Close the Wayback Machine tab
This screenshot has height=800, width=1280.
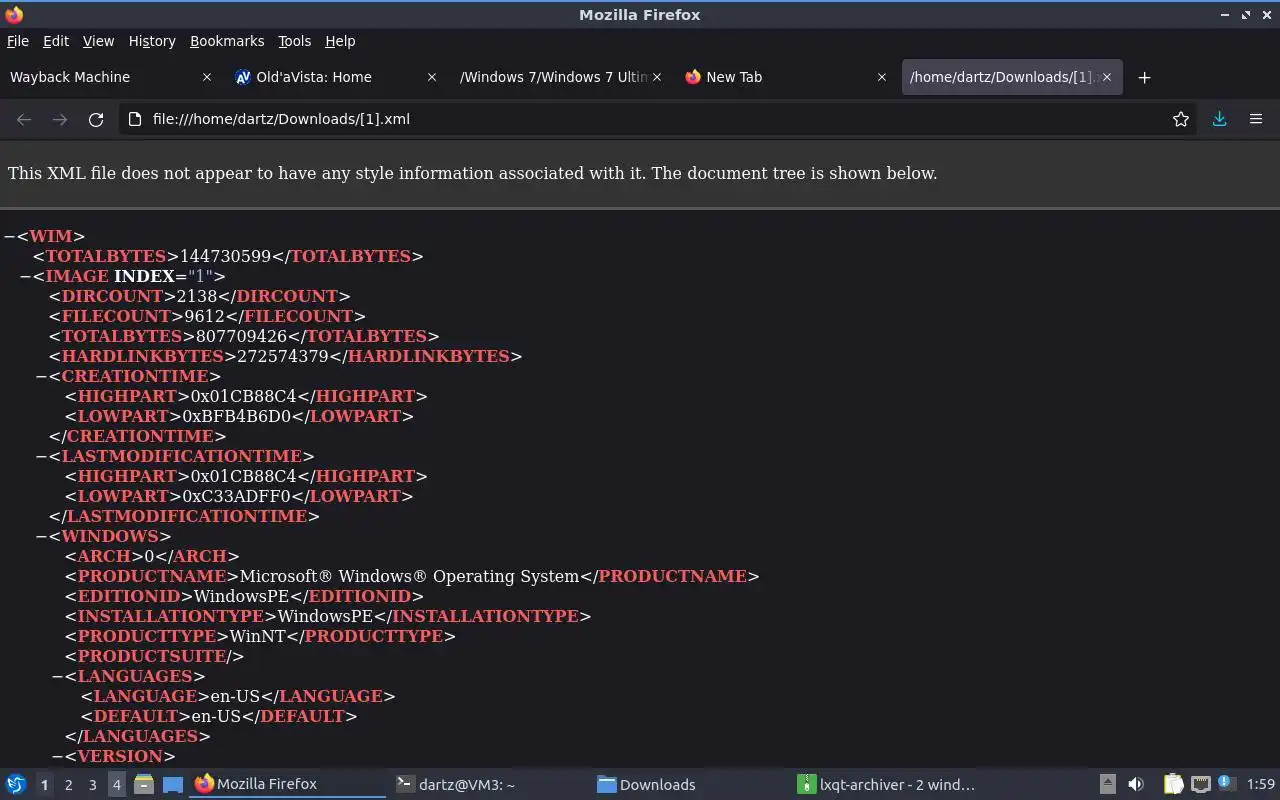pyautogui.click(x=207, y=77)
